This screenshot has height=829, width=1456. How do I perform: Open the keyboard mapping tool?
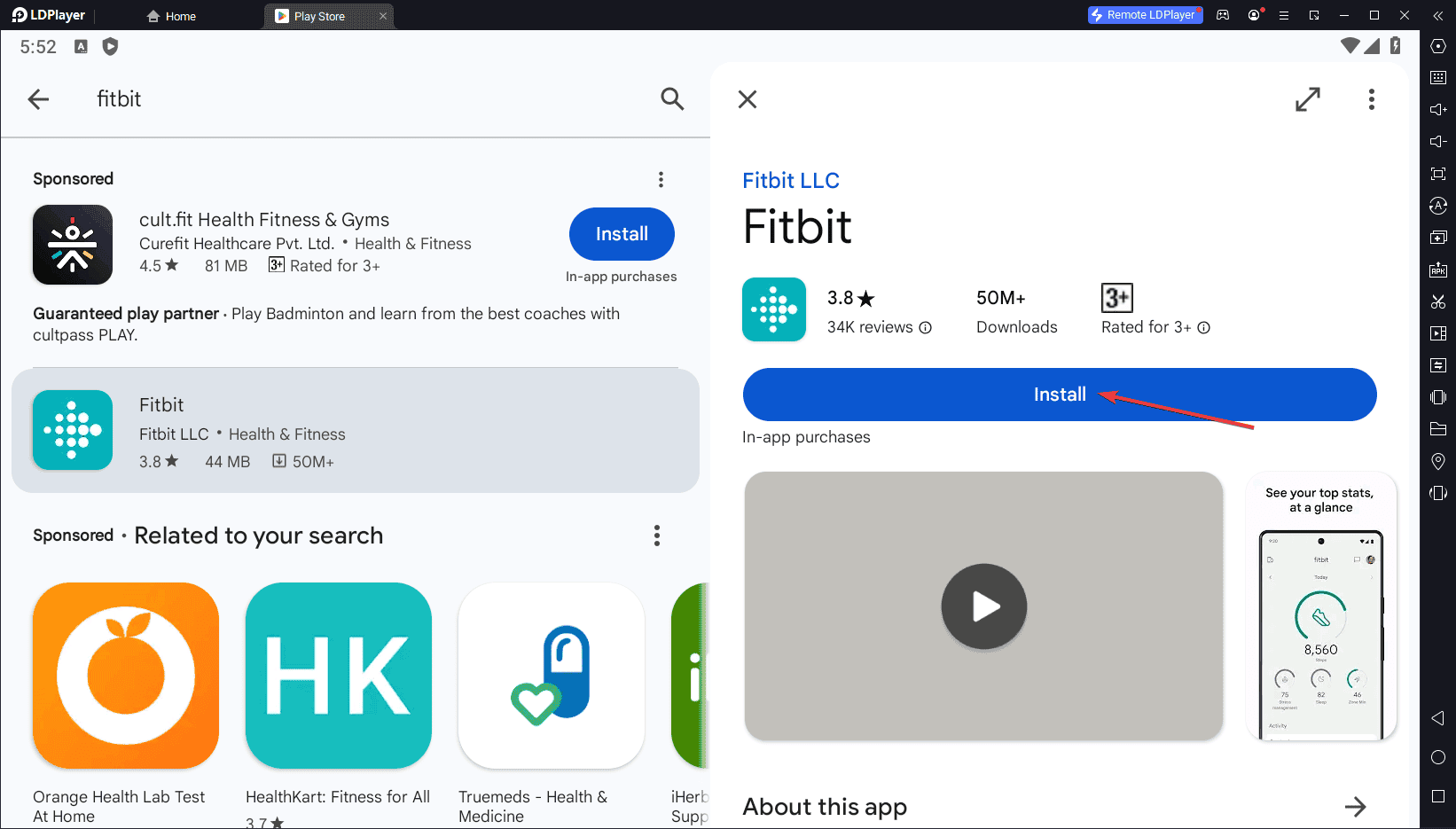[1438, 77]
